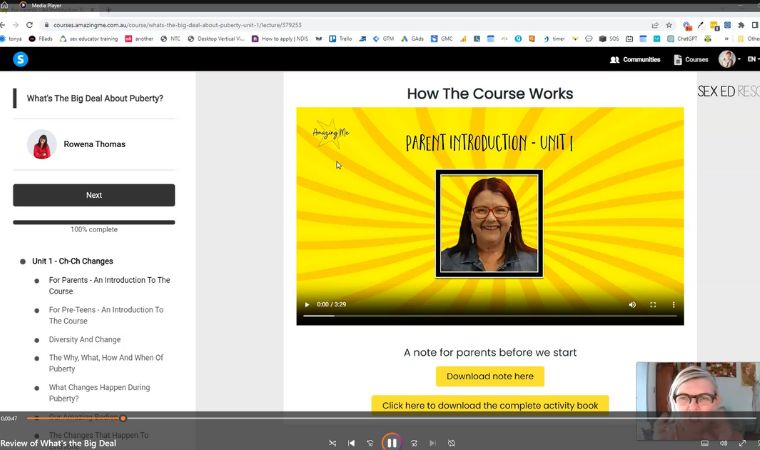Click the Next lesson button

click(x=94, y=195)
